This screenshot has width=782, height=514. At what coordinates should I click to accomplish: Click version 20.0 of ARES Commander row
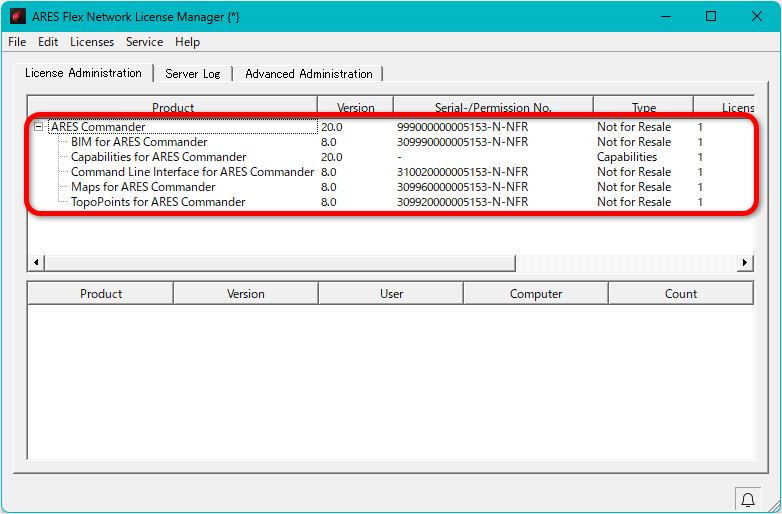pyautogui.click(x=332, y=127)
